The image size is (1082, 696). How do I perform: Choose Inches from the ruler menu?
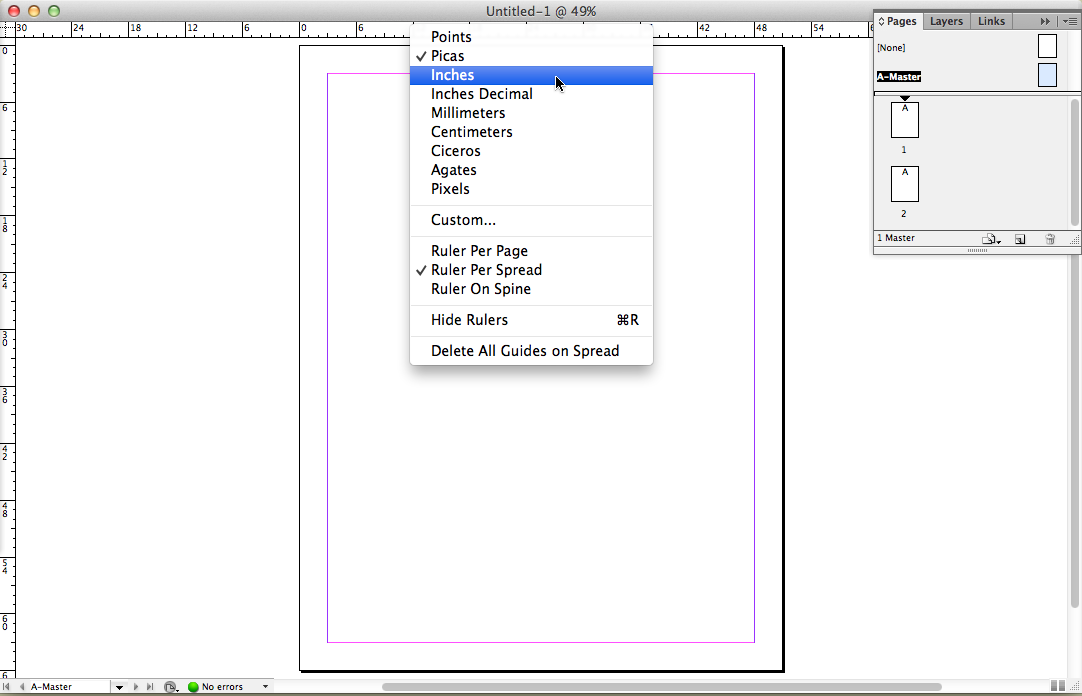[x=453, y=75]
